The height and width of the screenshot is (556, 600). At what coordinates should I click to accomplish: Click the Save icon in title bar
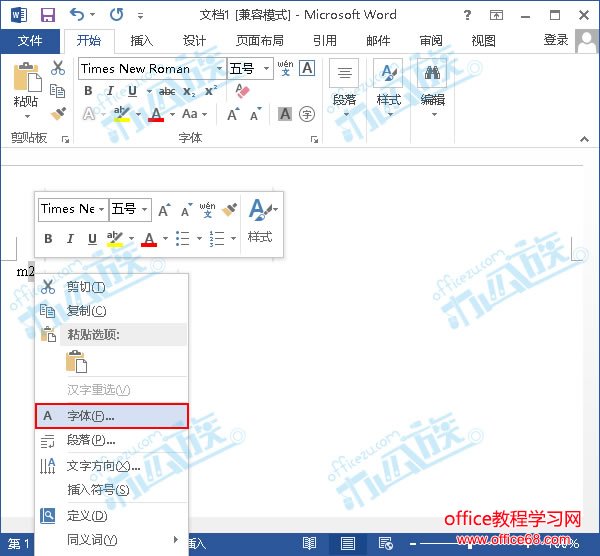click(x=48, y=15)
